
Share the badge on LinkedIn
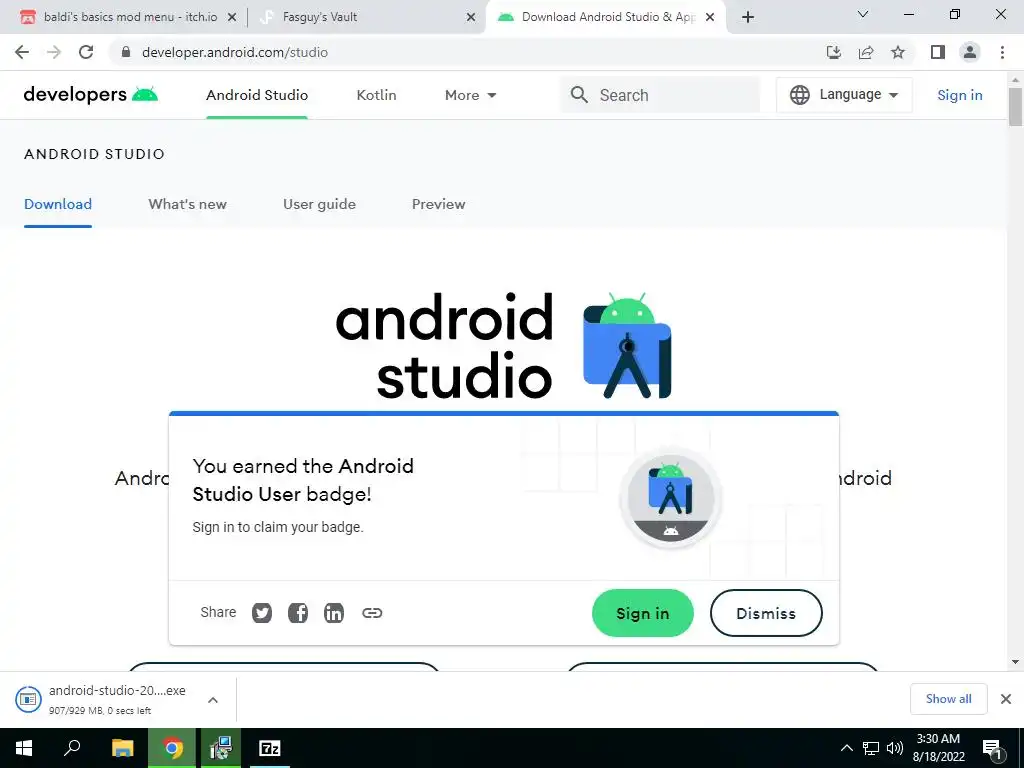click(334, 613)
